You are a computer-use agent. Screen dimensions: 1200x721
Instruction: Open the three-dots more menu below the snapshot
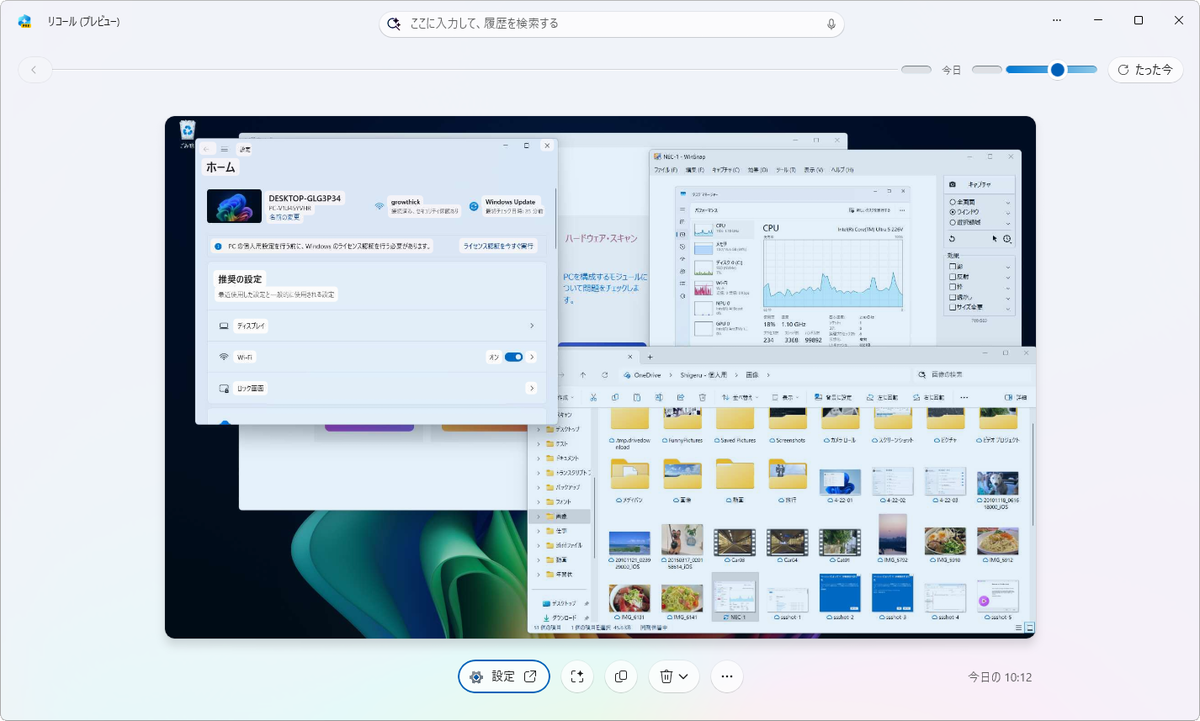click(727, 677)
